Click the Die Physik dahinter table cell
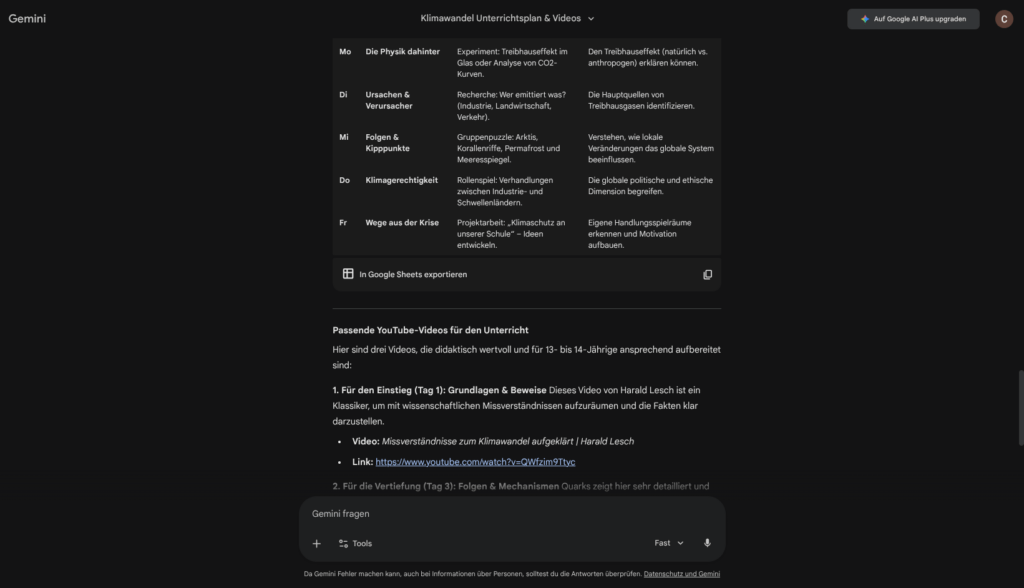The image size is (1024, 588). pyautogui.click(x=402, y=51)
